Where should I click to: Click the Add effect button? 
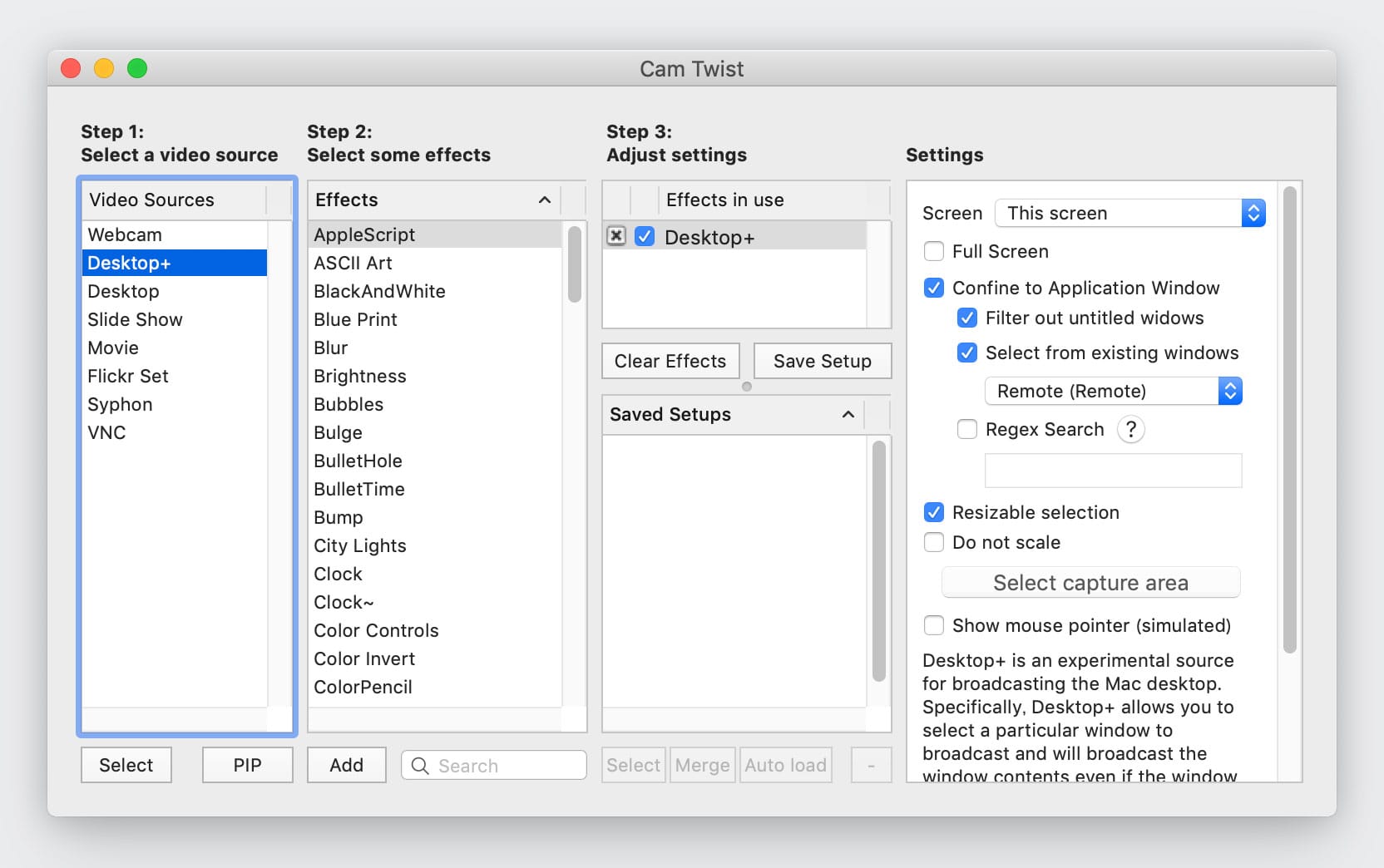click(347, 765)
